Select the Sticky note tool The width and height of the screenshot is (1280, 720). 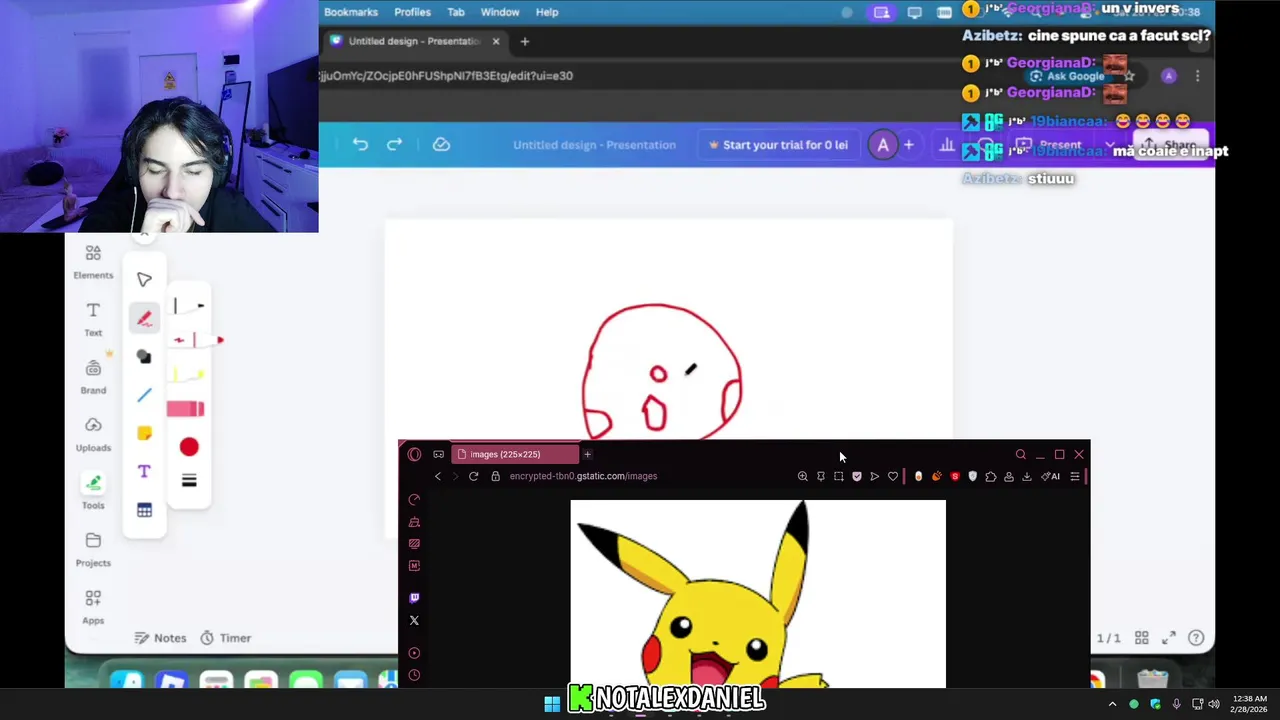tap(144, 433)
